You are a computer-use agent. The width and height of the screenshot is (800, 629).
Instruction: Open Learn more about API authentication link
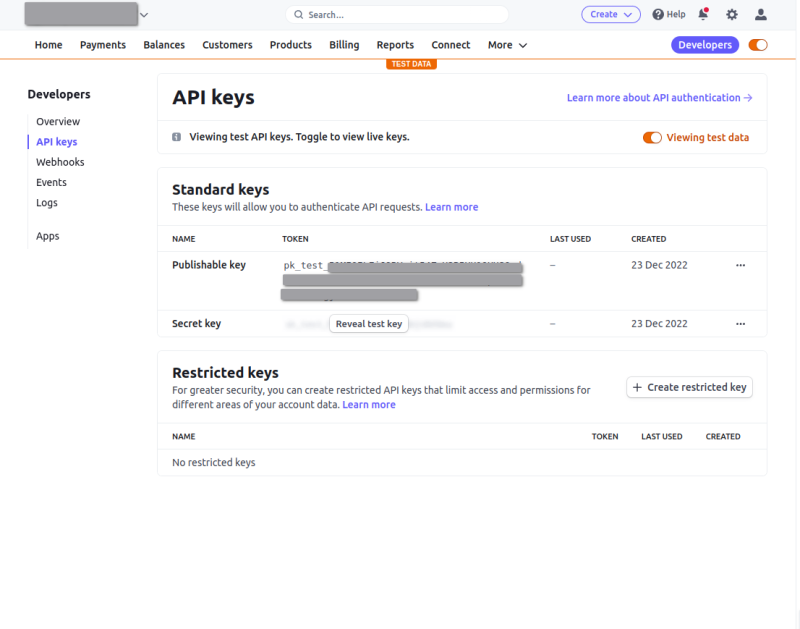pyautogui.click(x=659, y=98)
